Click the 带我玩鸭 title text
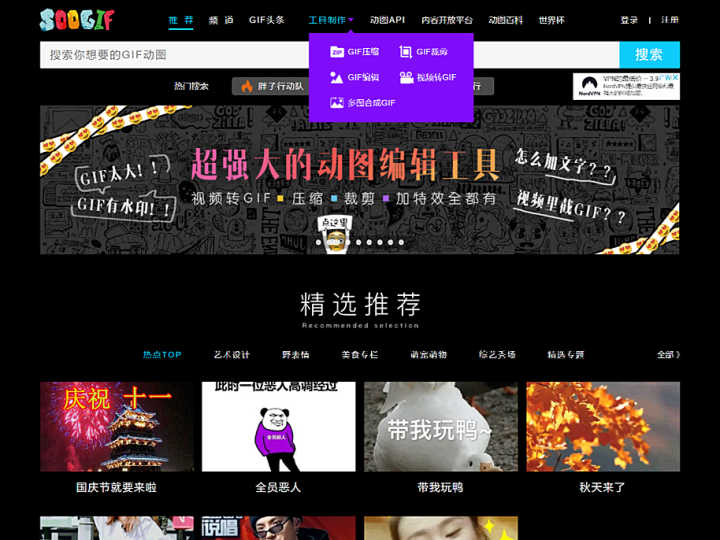720x540 pixels. coord(441,487)
